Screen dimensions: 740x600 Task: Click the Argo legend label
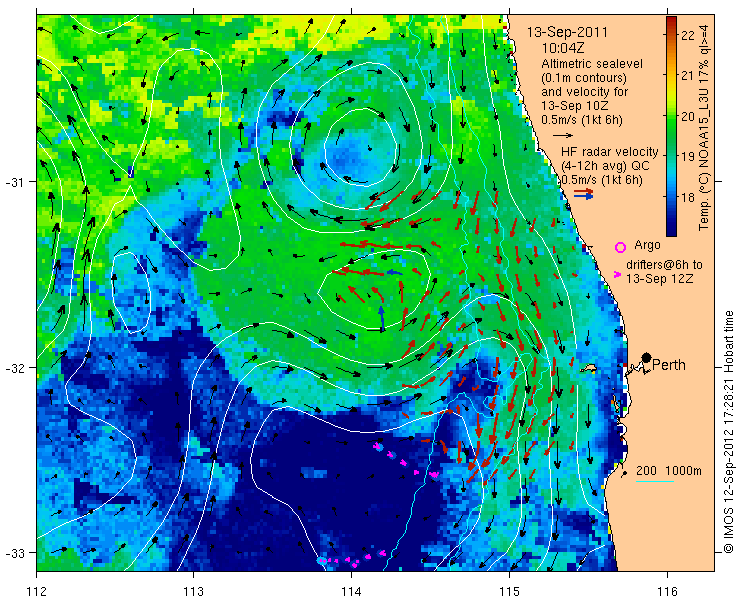click(647, 245)
